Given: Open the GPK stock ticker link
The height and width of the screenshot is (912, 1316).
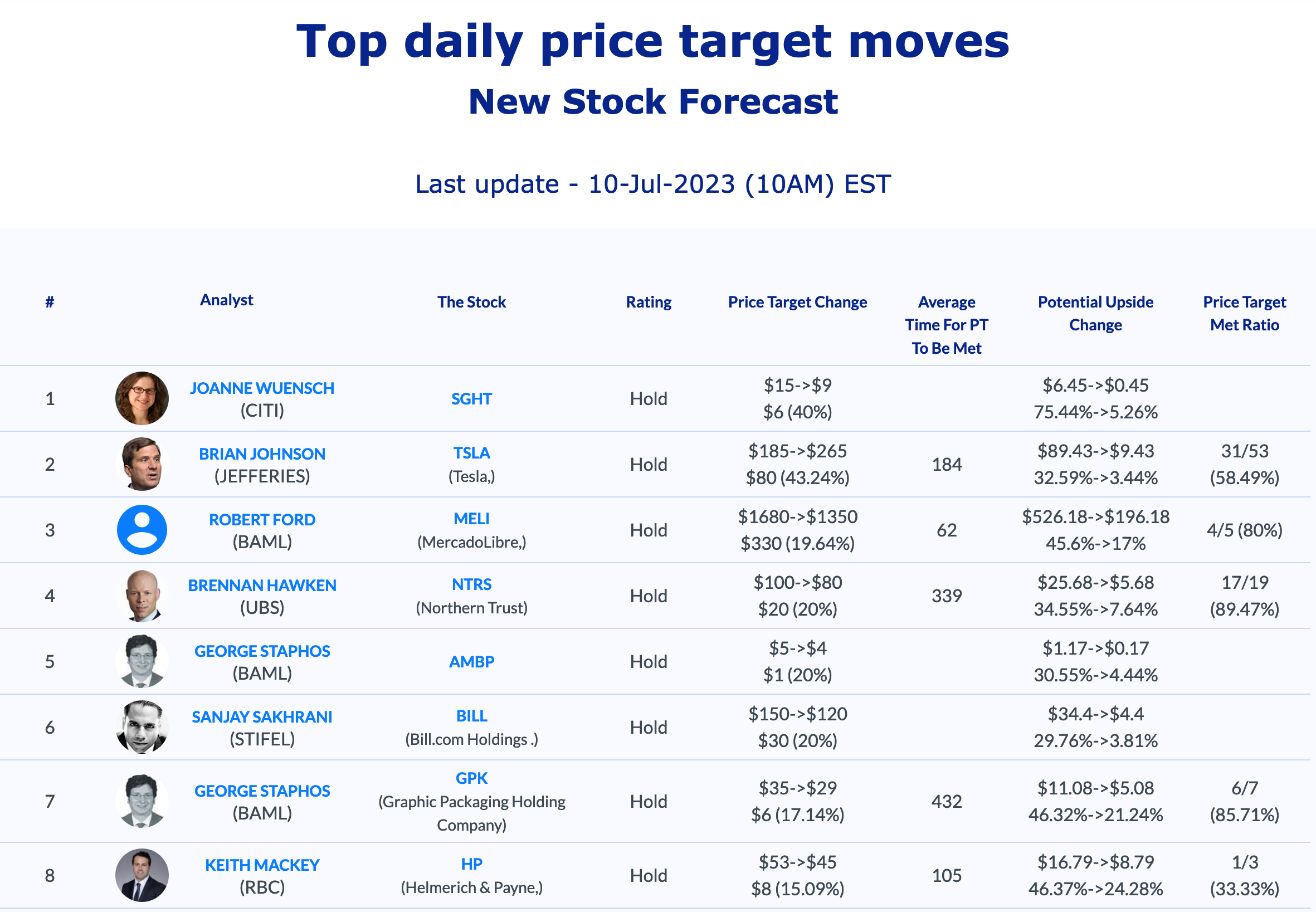Looking at the screenshot, I should point(471,778).
